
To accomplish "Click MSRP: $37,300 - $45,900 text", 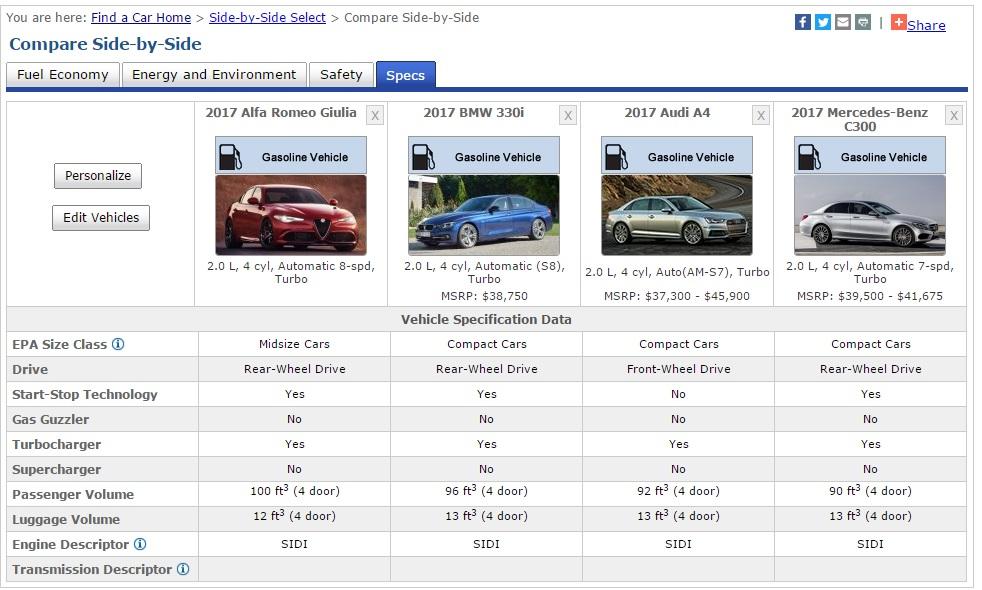I will 676,296.
